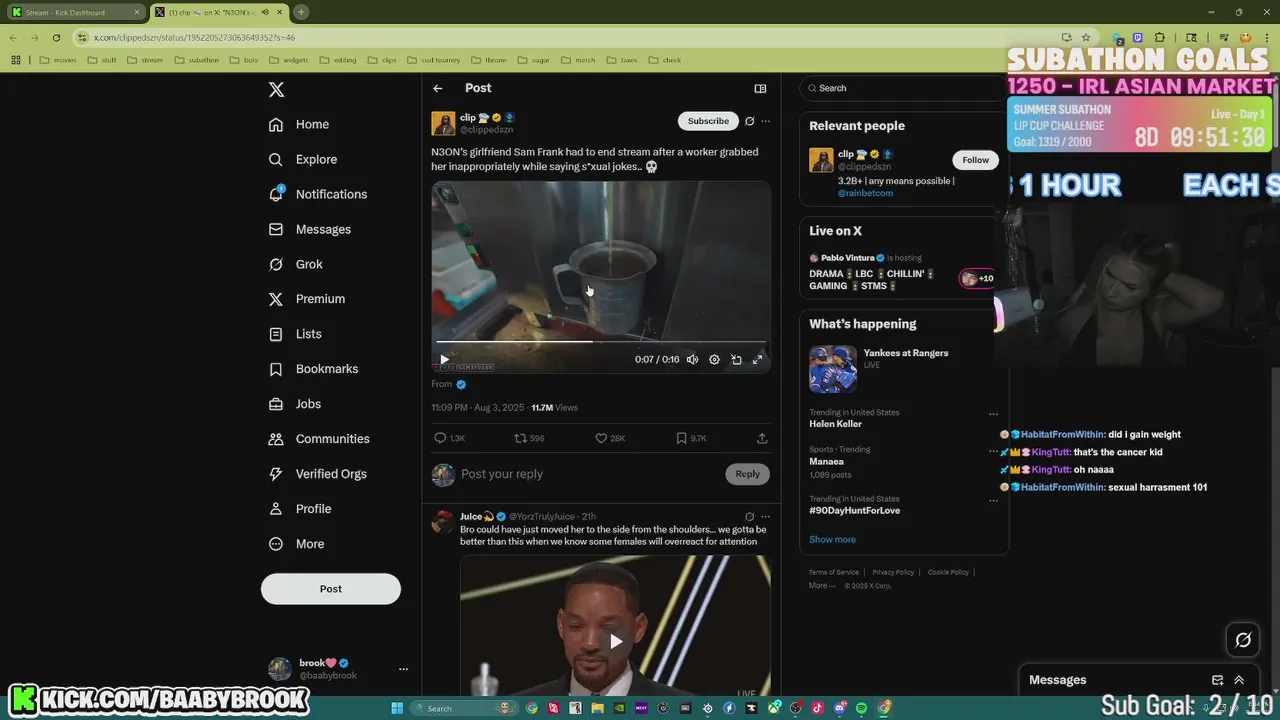Open a new browser tab
Screen dimensions: 1280x720
(x=301, y=12)
